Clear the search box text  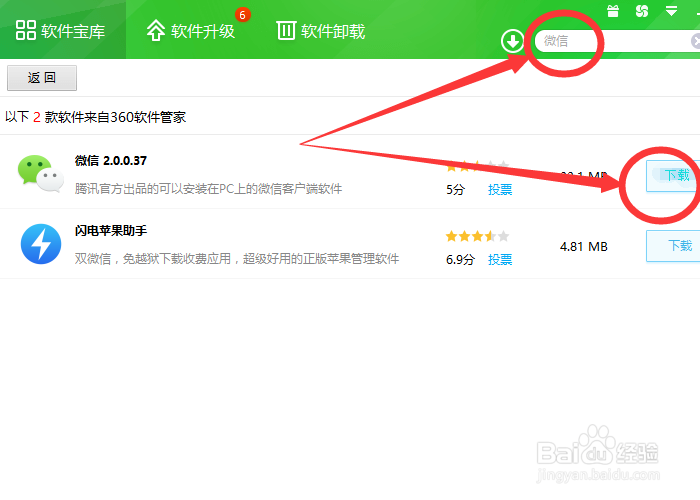(696, 41)
